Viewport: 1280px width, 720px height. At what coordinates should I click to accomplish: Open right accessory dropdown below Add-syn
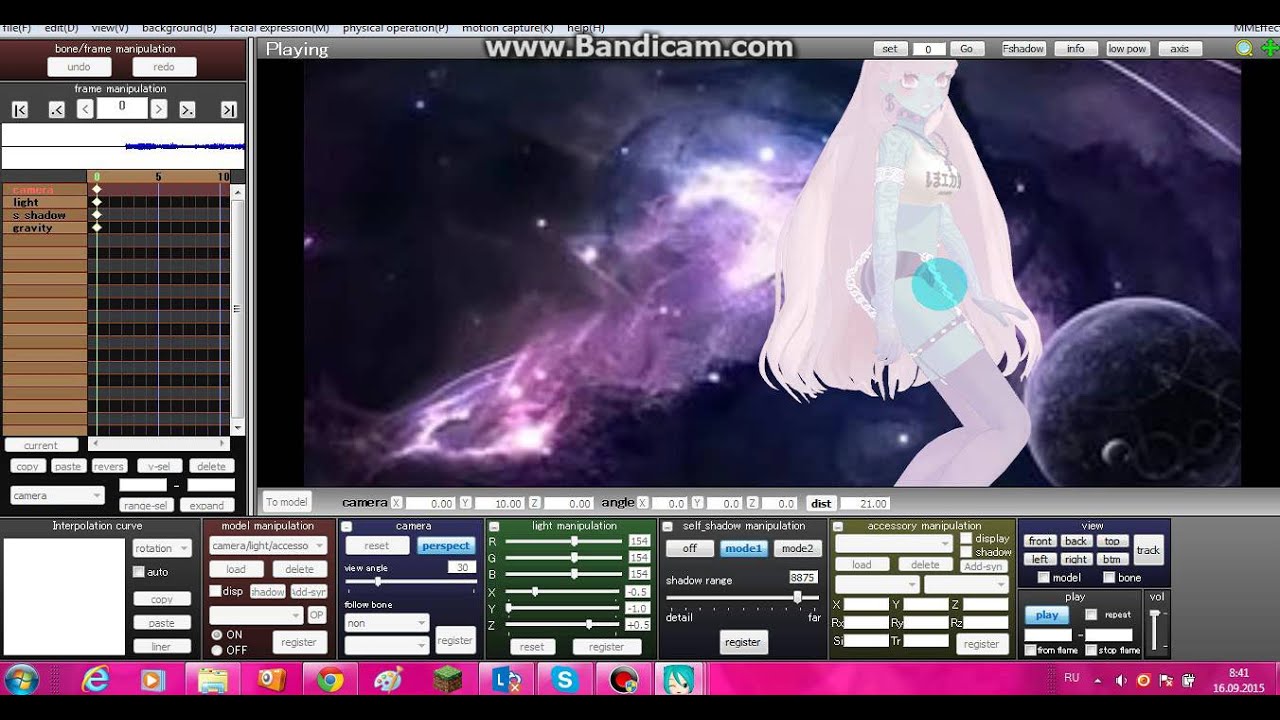(966, 584)
